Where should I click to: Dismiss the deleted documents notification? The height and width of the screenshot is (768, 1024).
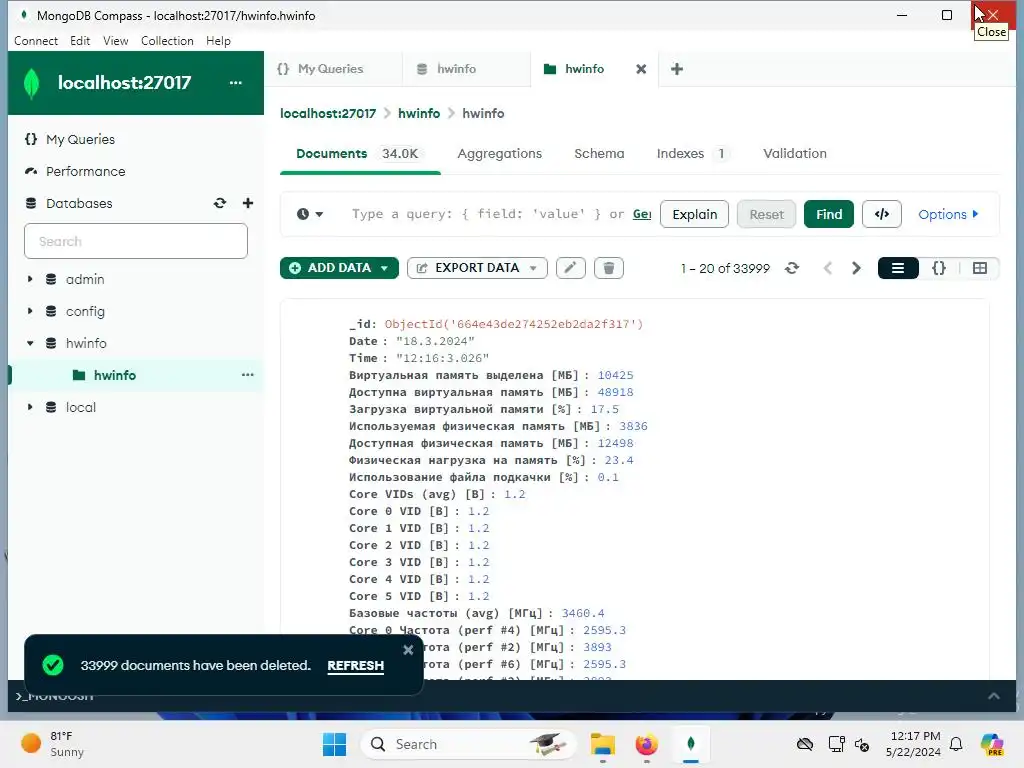coord(408,650)
